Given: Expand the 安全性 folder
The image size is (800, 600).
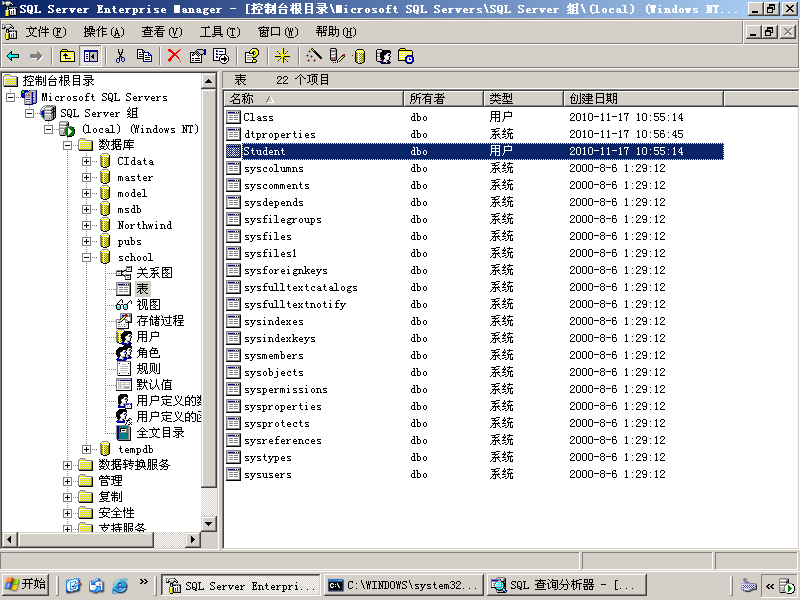Looking at the screenshot, I should (67, 513).
